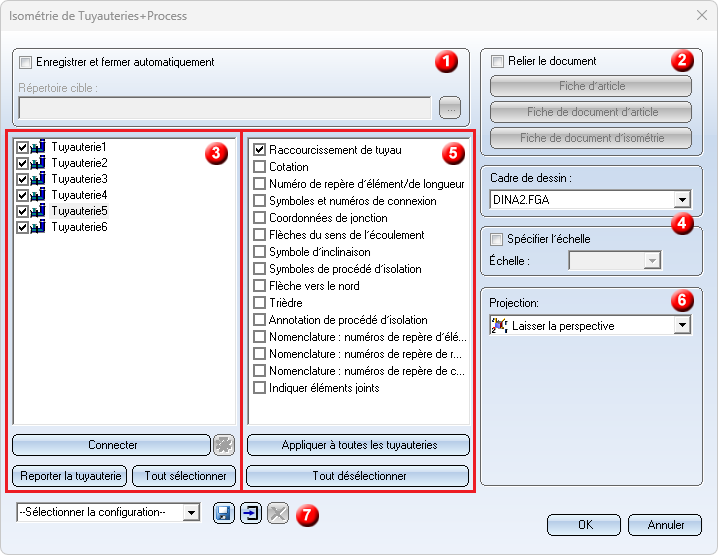The height and width of the screenshot is (555, 718).
Task: Uncheck the Tuyauterie2 checkbox
Action: (x=22, y=163)
